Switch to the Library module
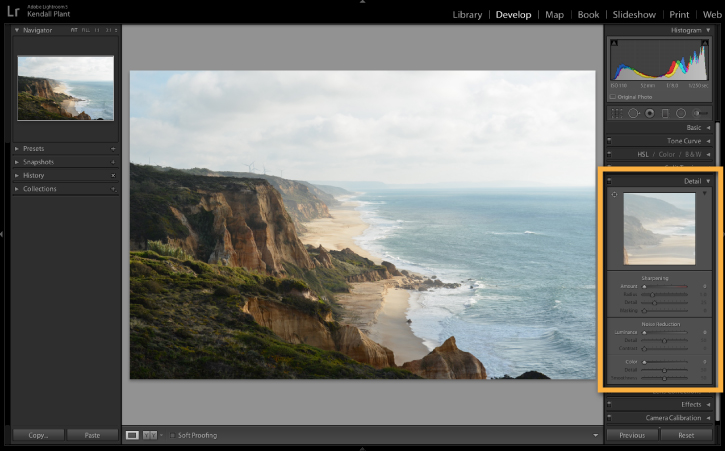The height and width of the screenshot is (451, 725). coord(467,15)
